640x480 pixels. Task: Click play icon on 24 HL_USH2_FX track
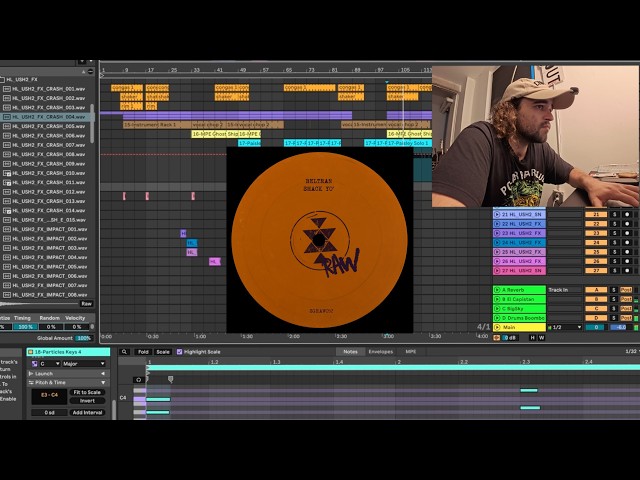[497, 242]
